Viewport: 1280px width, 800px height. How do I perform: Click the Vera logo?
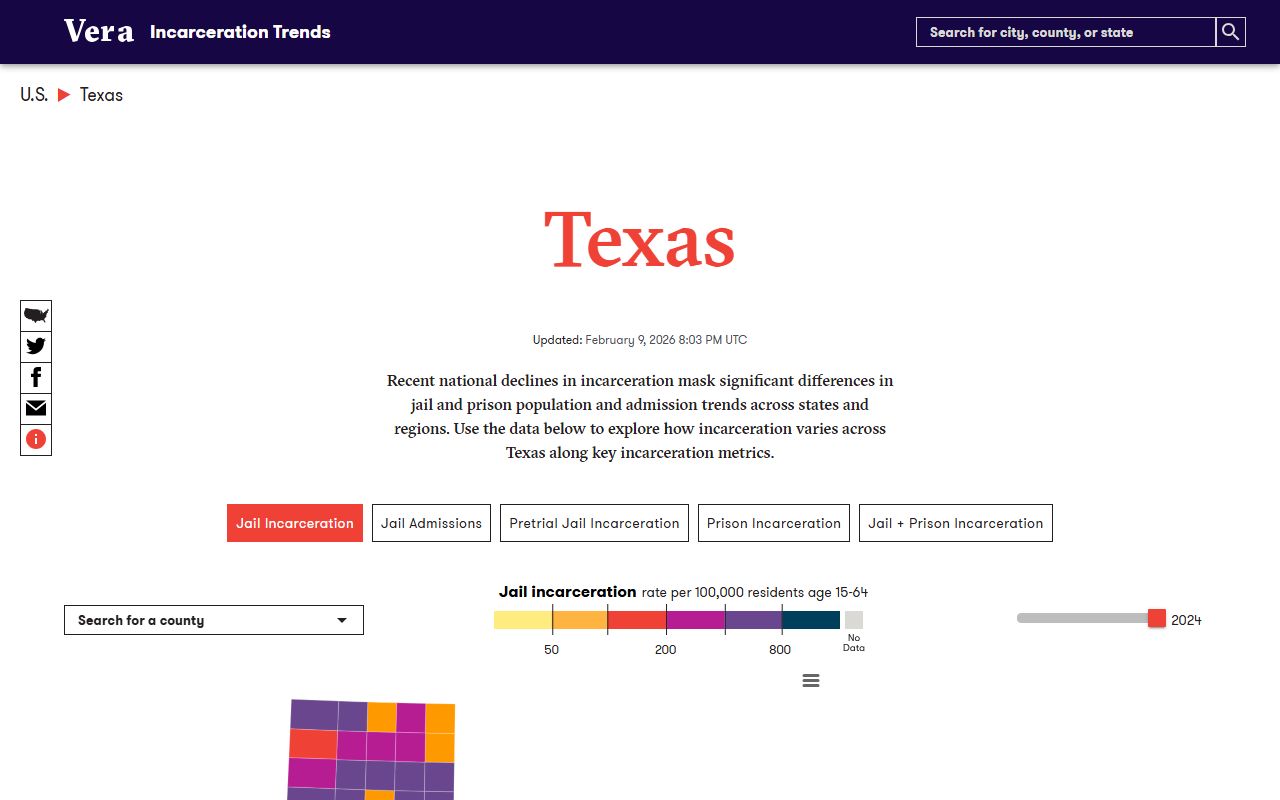coord(99,31)
